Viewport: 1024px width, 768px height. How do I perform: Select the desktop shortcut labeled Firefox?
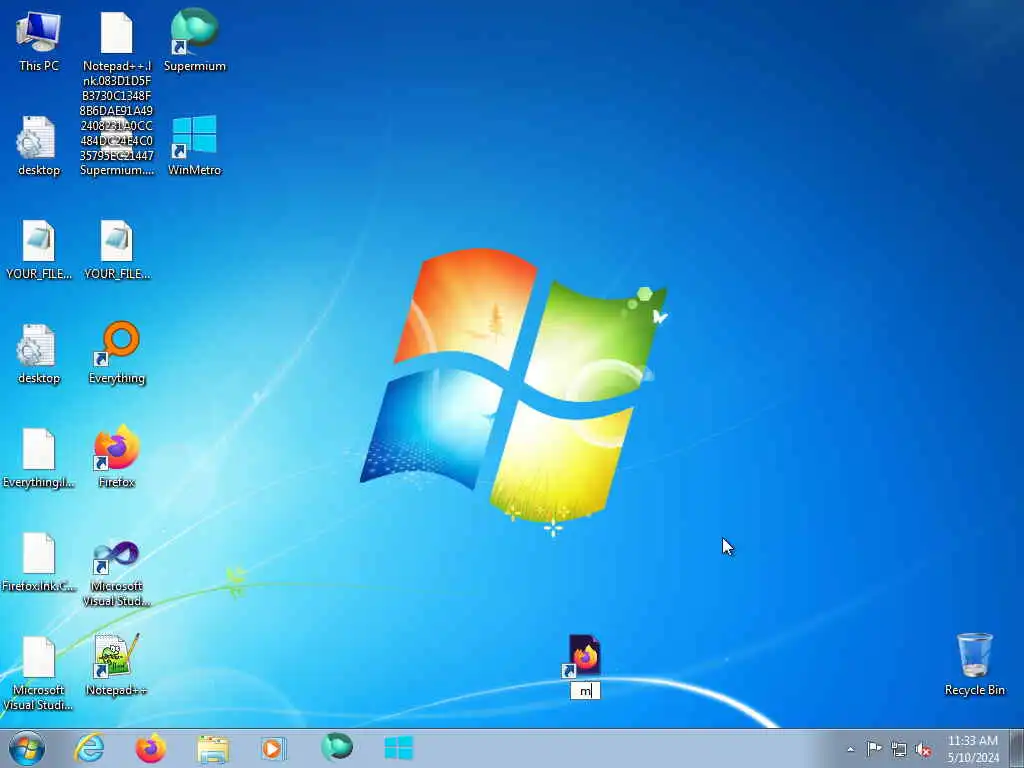[117, 456]
